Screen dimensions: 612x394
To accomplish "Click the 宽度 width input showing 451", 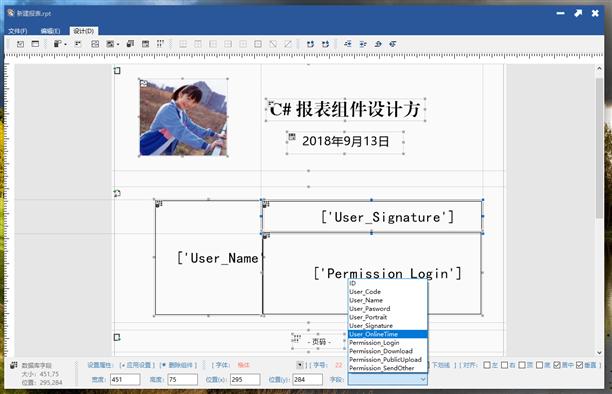I will [125, 379].
